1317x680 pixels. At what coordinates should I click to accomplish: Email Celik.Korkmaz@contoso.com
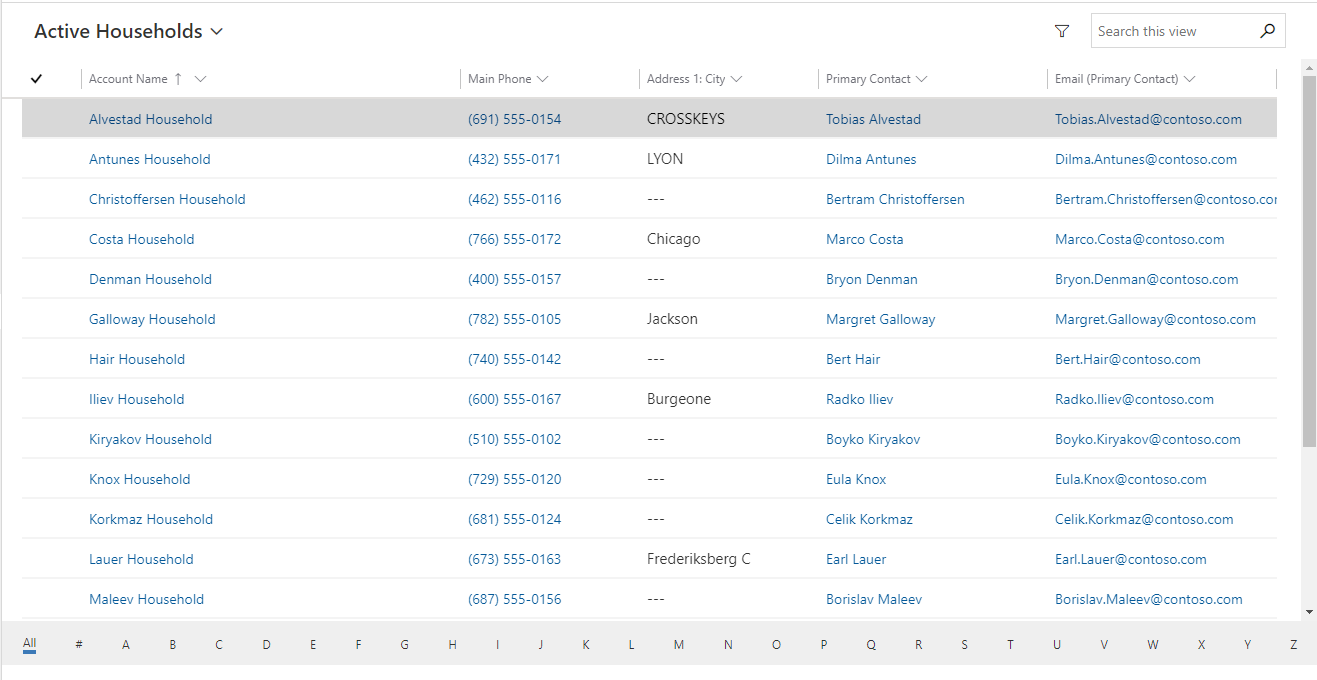pyautogui.click(x=1144, y=519)
